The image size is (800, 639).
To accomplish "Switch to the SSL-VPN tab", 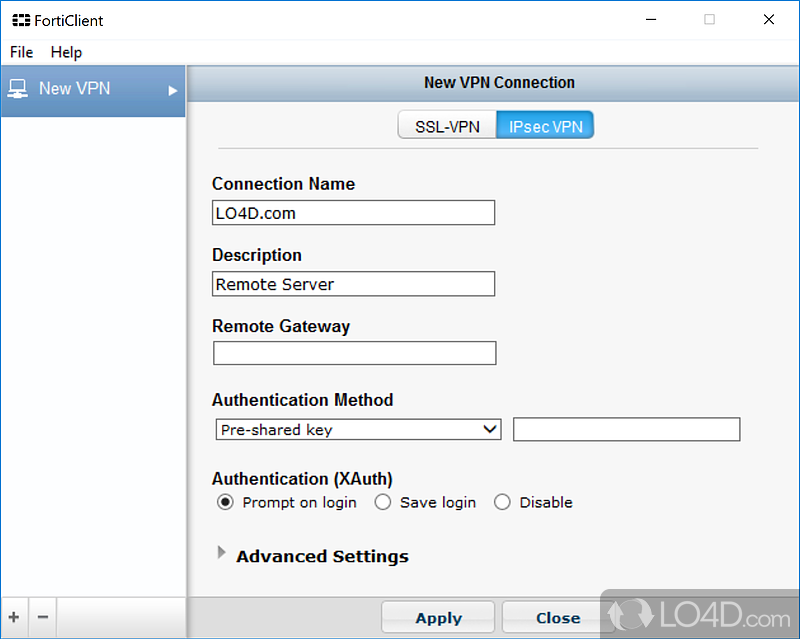I will pyautogui.click(x=447, y=126).
